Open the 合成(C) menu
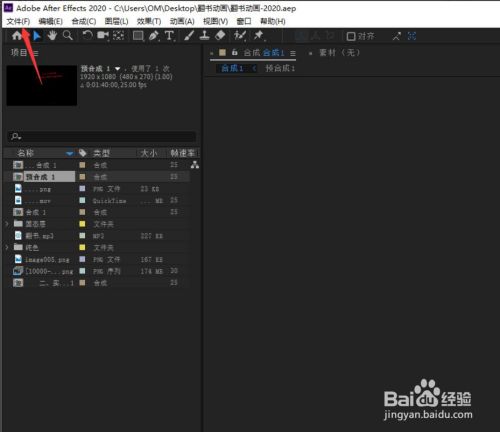The image size is (500, 432). (x=84, y=21)
